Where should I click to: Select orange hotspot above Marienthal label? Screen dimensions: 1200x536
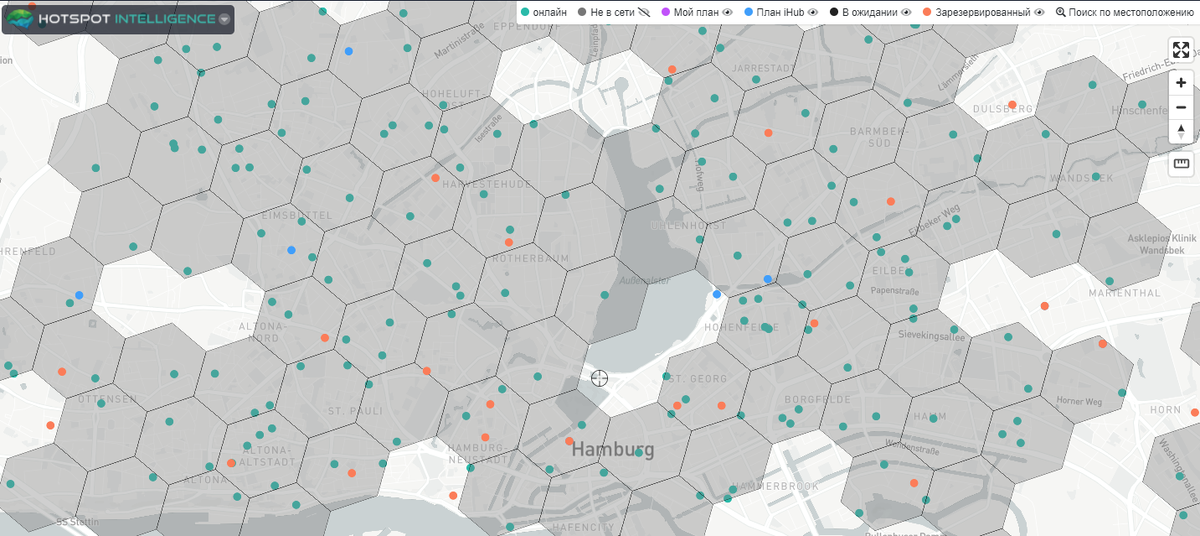1044,306
